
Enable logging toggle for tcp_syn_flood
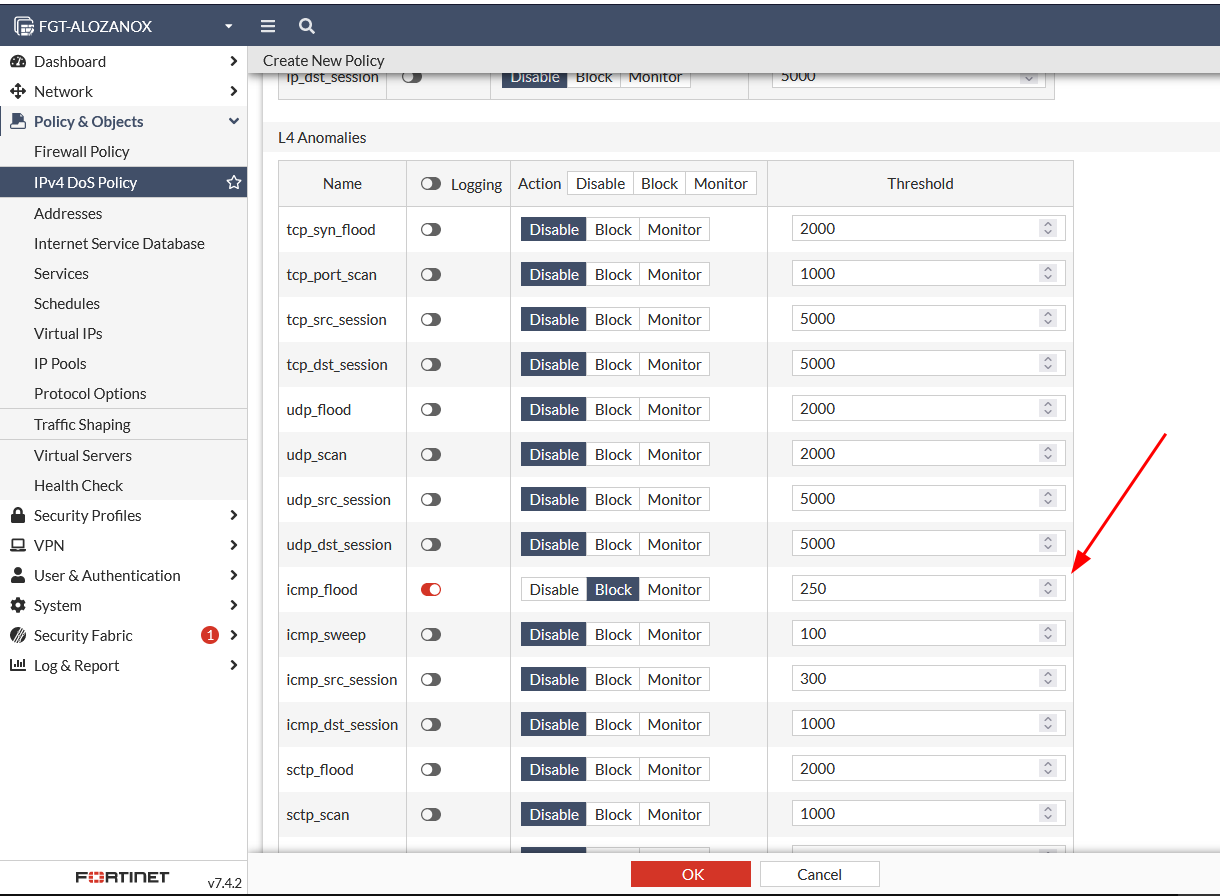click(x=431, y=229)
